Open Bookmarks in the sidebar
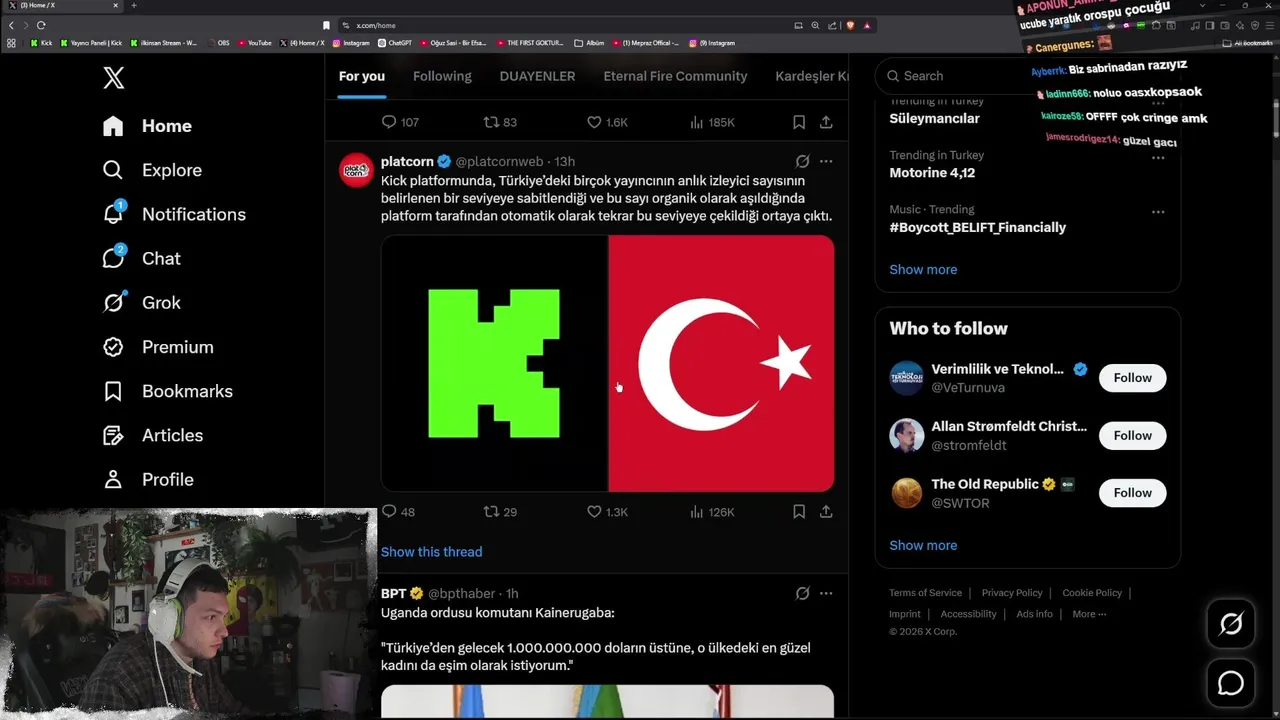 point(168,391)
